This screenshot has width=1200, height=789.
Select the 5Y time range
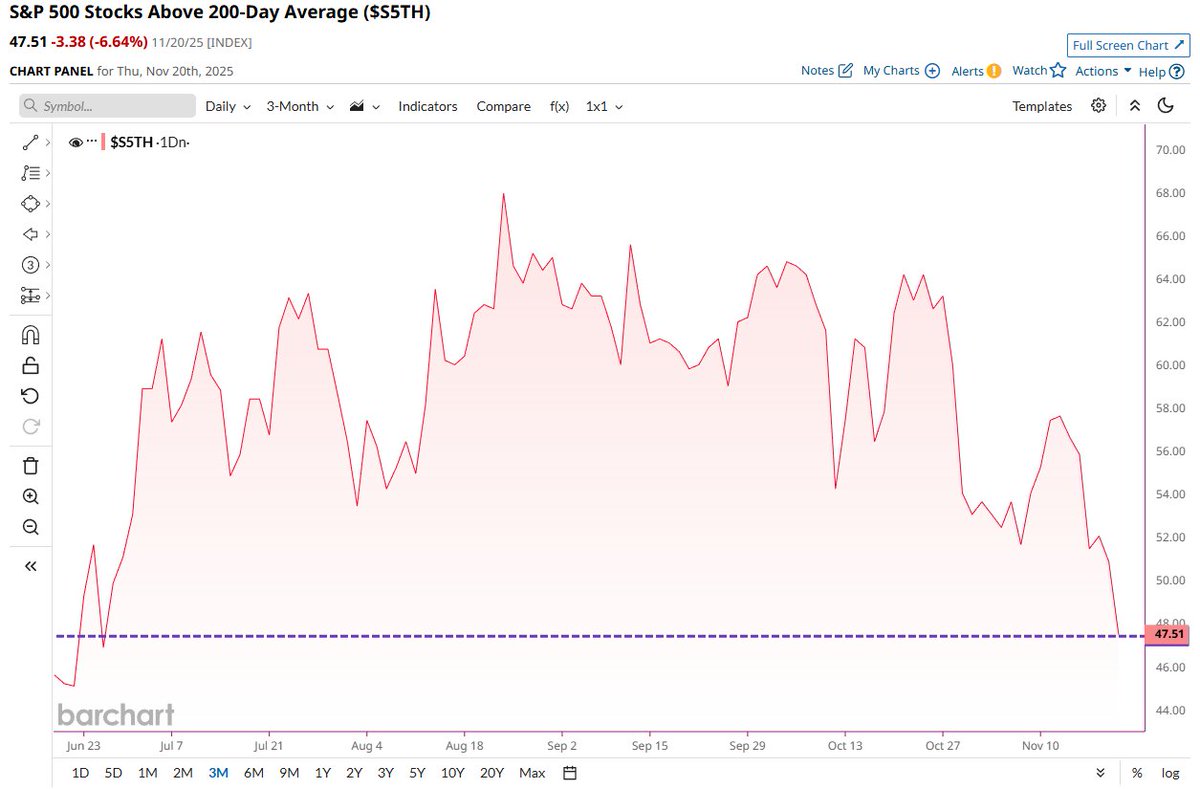(418, 772)
